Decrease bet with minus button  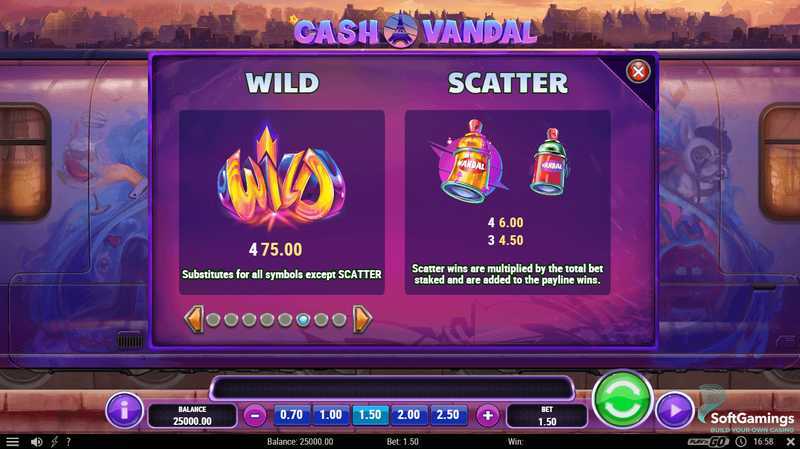tap(255, 415)
